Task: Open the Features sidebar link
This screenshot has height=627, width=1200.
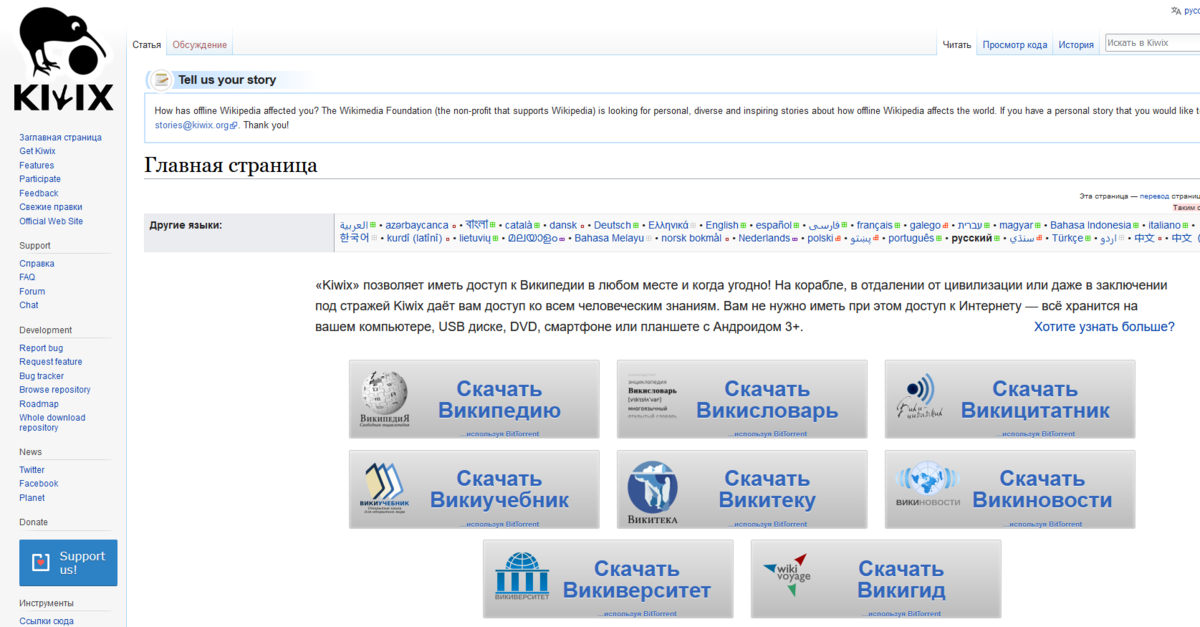Action: tap(36, 165)
